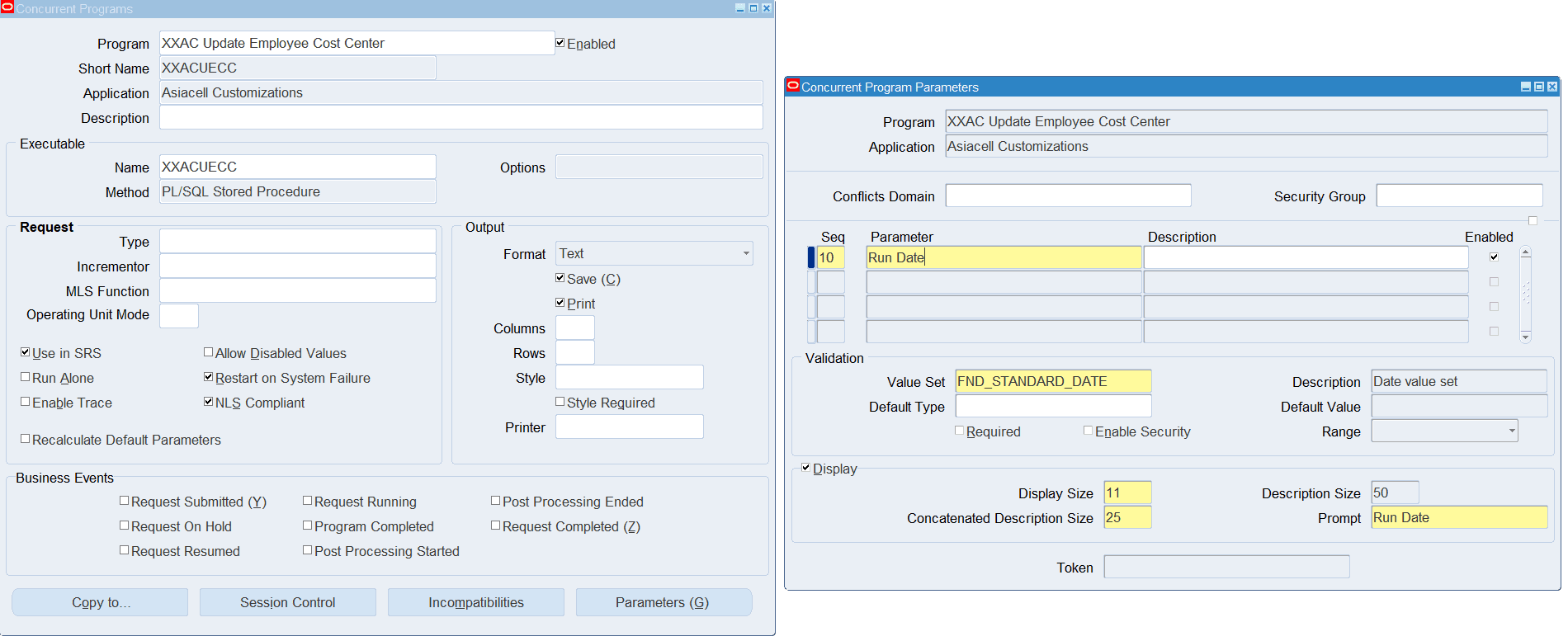This screenshot has height=641, width=1568.
Task: Click the parameter list scroll up arrow
Action: pos(1525,252)
